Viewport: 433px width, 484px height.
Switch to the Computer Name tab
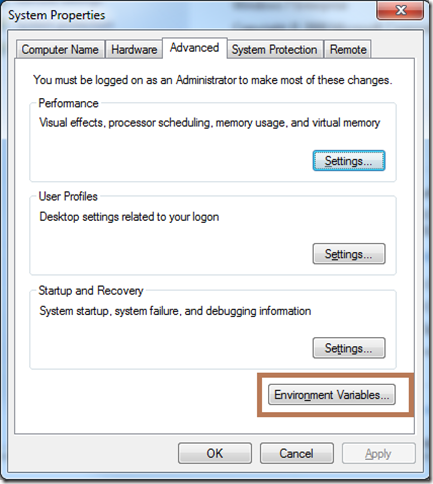pos(60,49)
